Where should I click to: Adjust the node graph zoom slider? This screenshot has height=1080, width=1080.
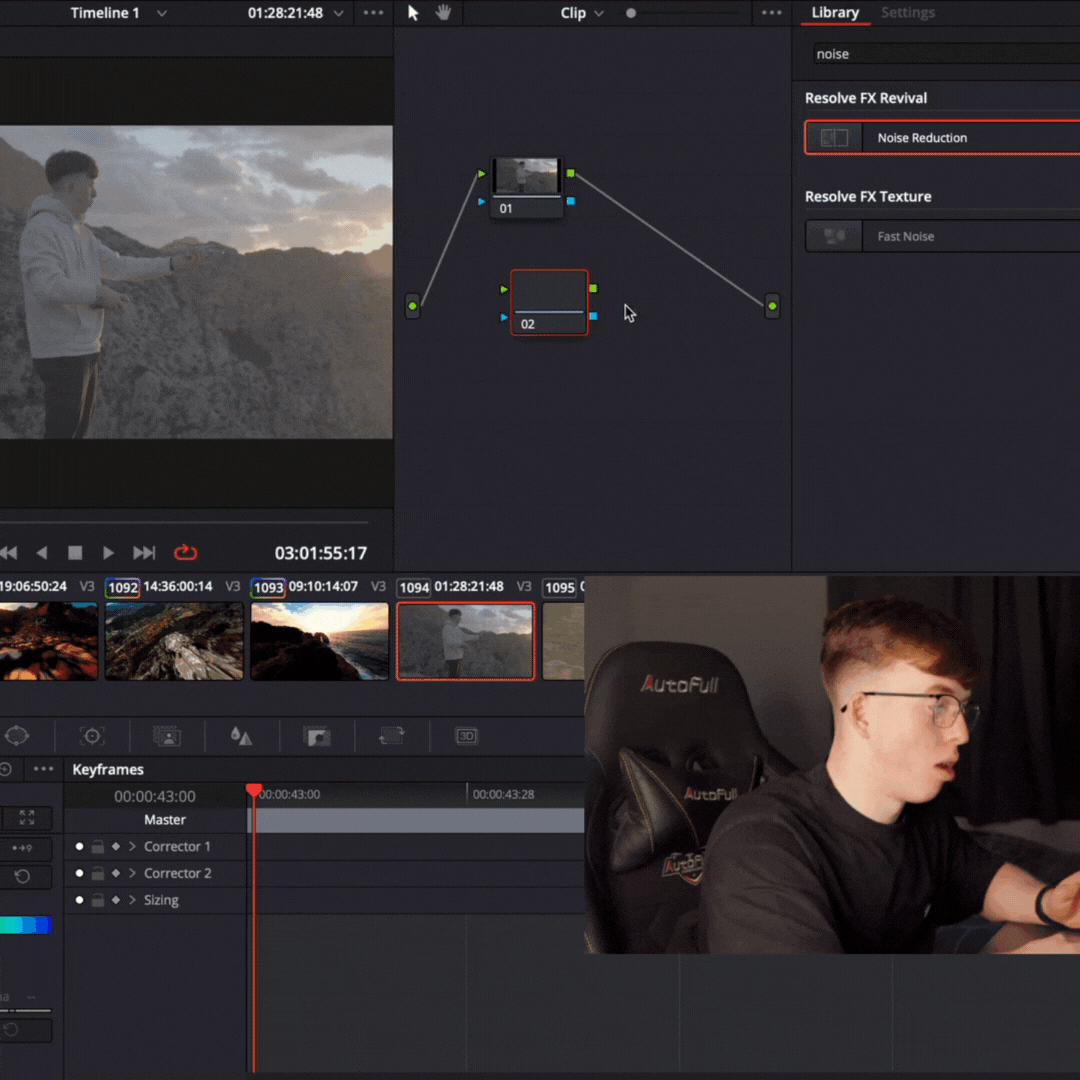pyautogui.click(x=631, y=13)
